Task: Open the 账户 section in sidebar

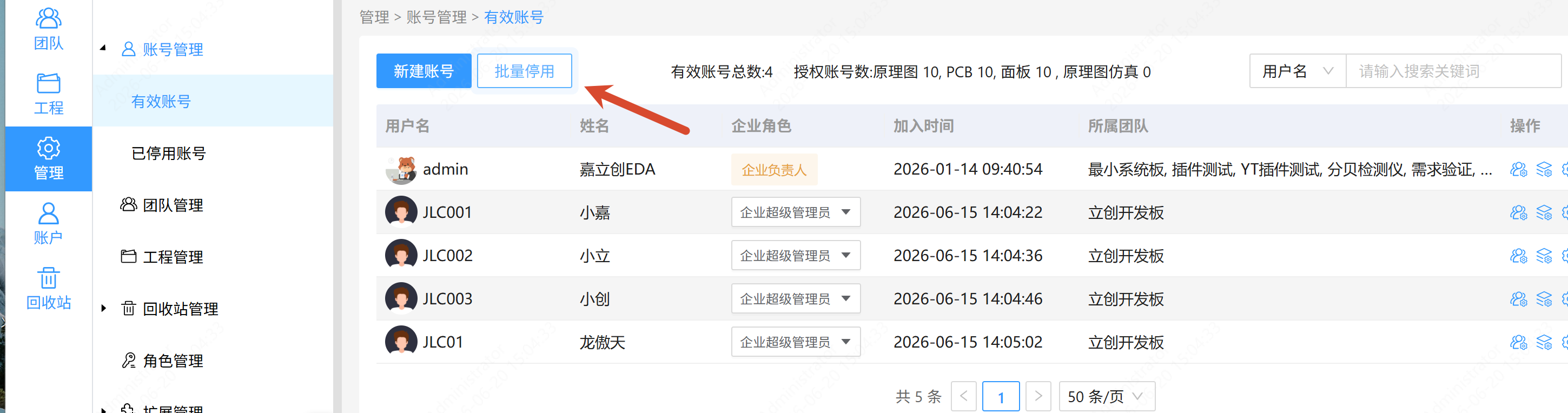Action: click(49, 223)
